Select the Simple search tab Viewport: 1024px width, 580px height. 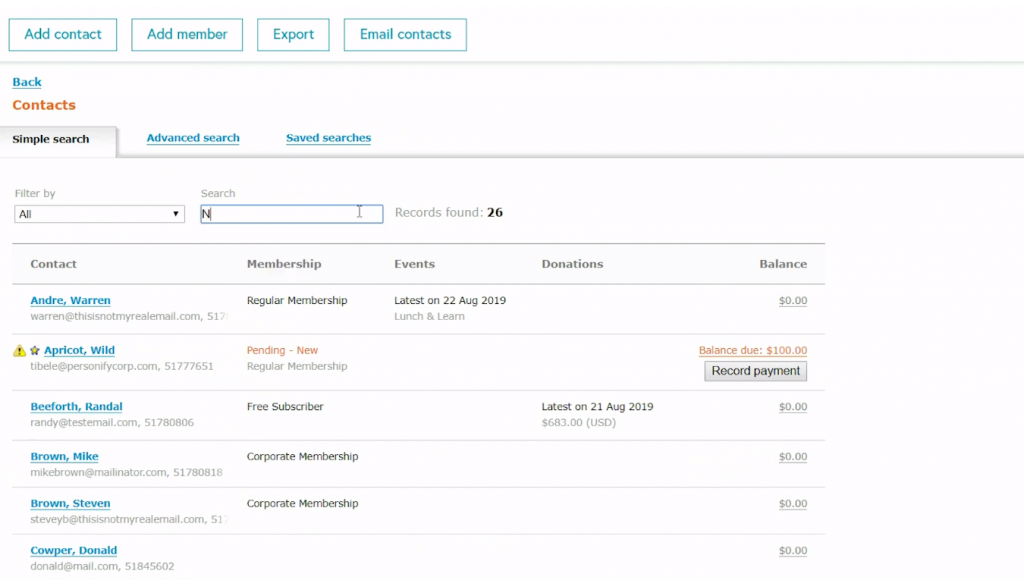click(51, 139)
